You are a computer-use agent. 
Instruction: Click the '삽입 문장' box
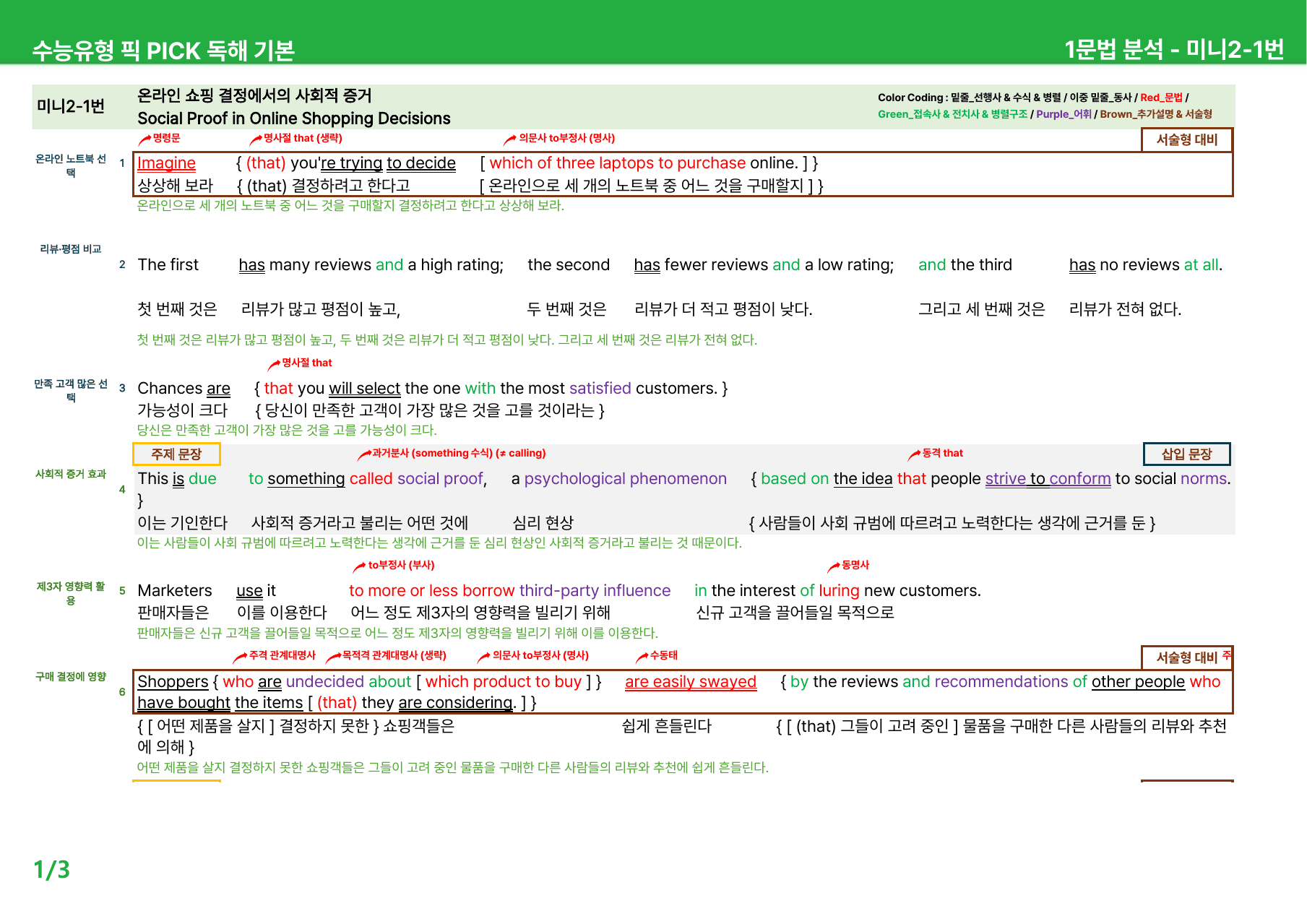[1186, 454]
